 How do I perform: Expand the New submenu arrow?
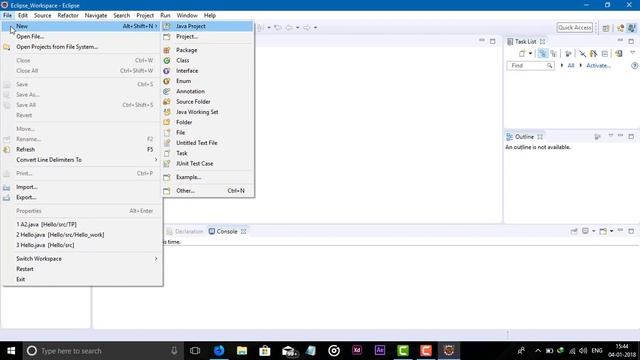156,26
